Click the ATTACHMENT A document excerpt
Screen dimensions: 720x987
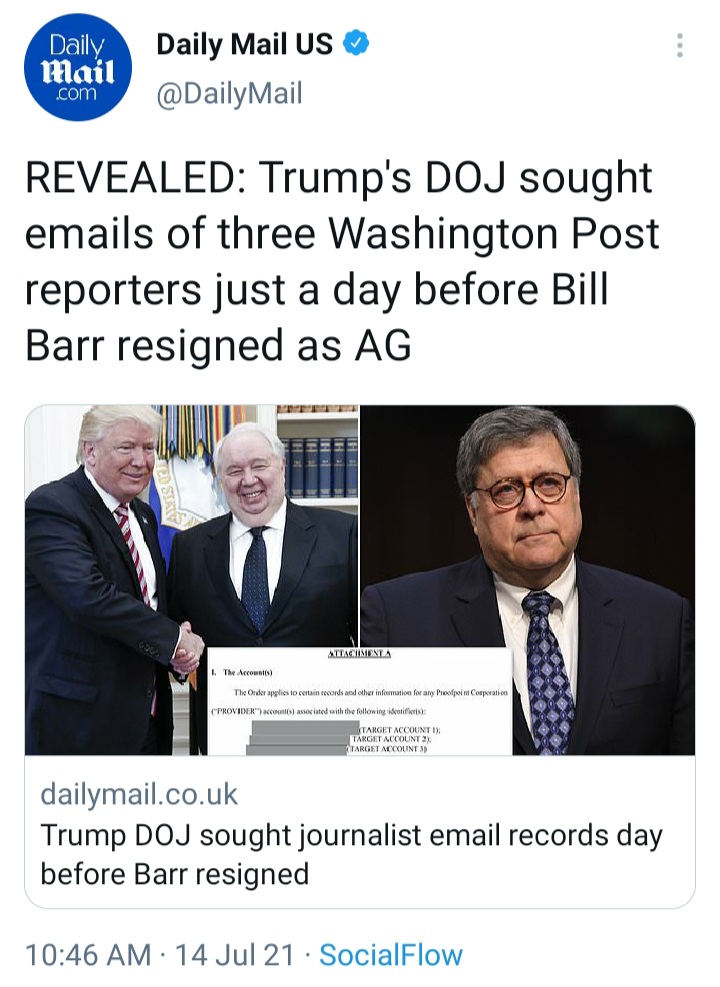(359, 701)
